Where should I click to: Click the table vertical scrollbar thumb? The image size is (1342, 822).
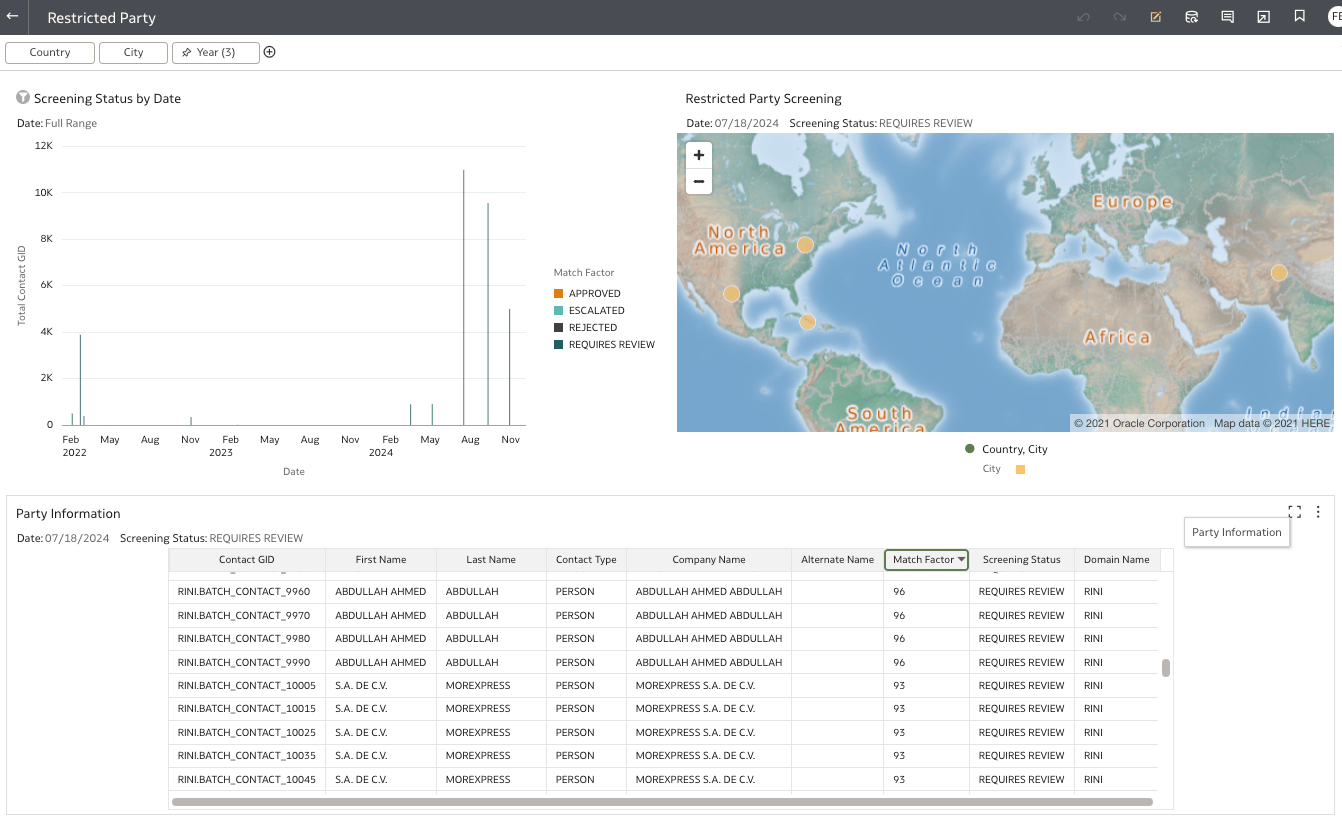1166,668
